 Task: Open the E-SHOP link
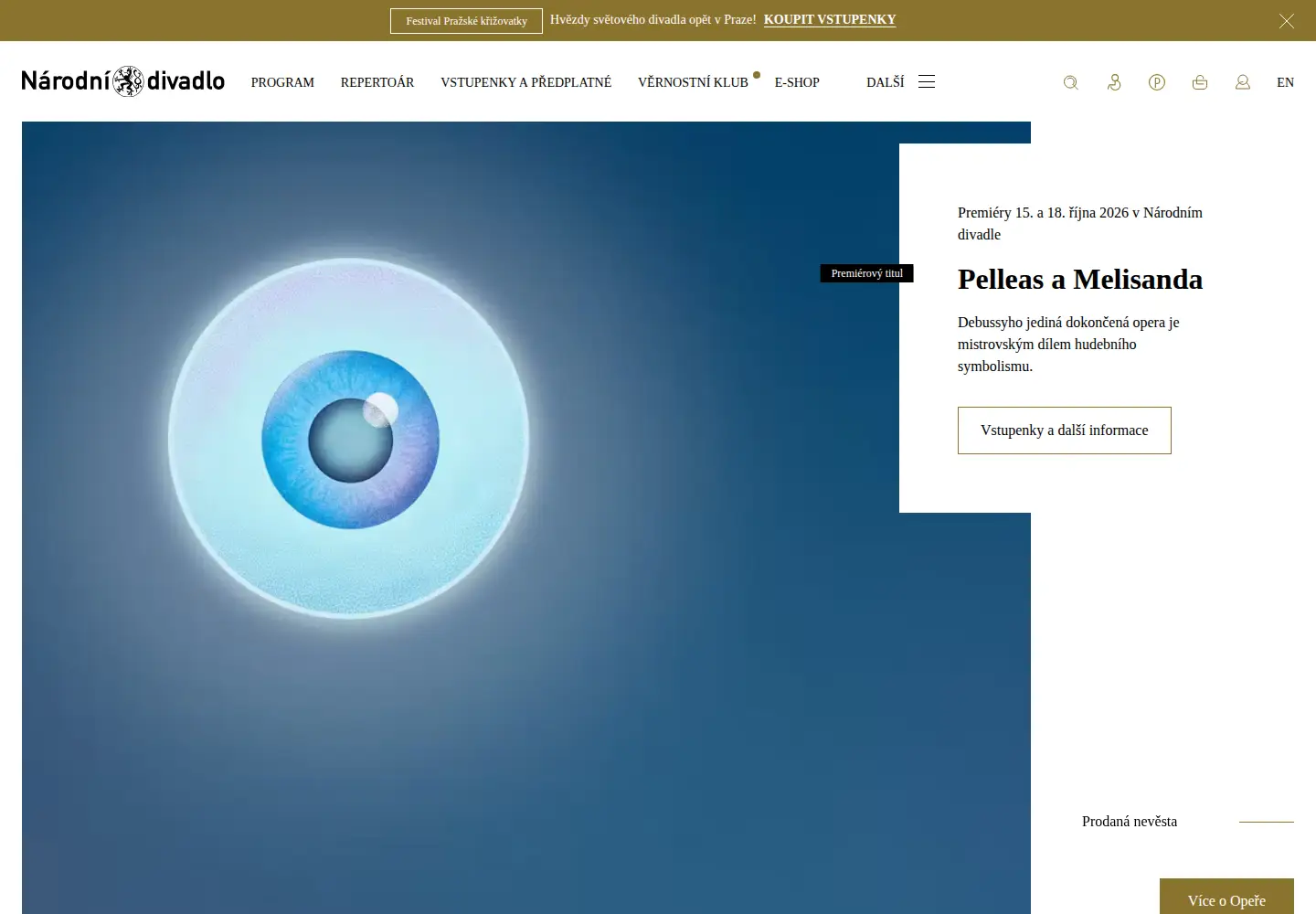pyautogui.click(x=797, y=82)
